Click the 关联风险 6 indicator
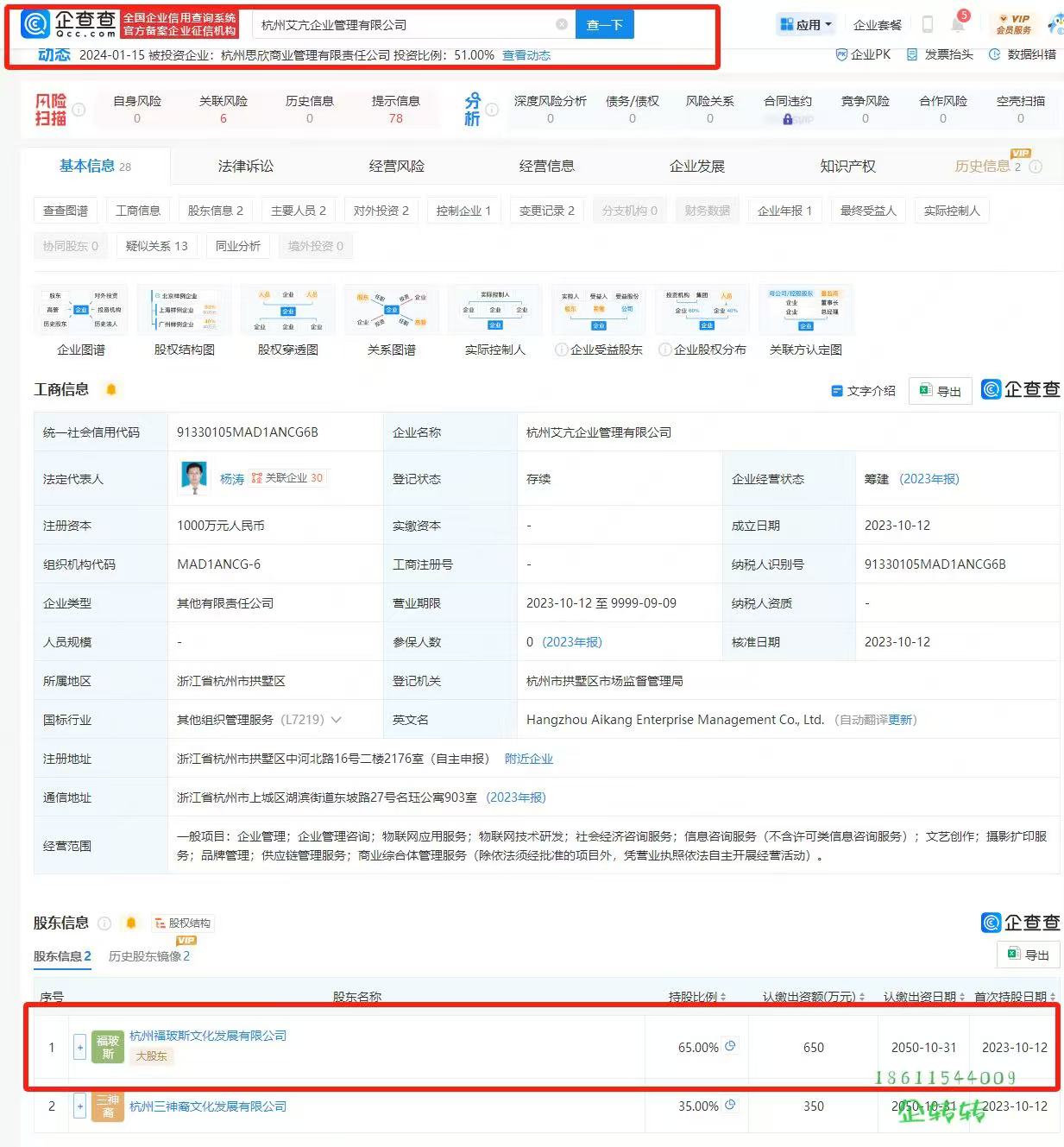Image resolution: width=1064 pixels, height=1147 pixels. pyautogui.click(x=224, y=110)
